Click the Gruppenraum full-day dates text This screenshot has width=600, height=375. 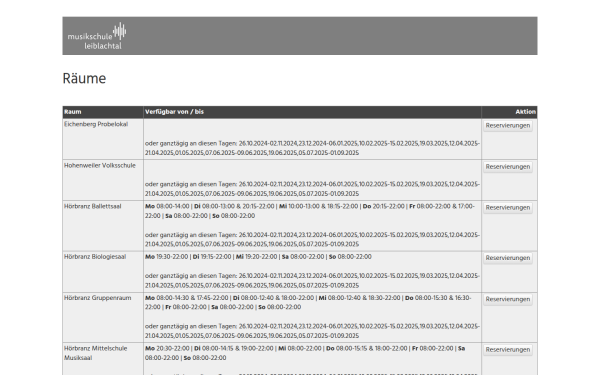(x=312, y=331)
